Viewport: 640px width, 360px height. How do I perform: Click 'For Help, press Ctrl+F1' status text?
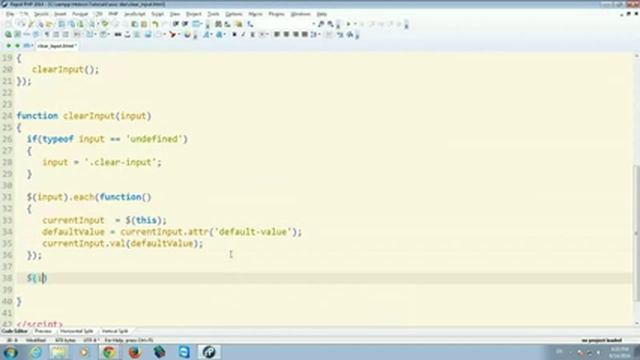129,340
